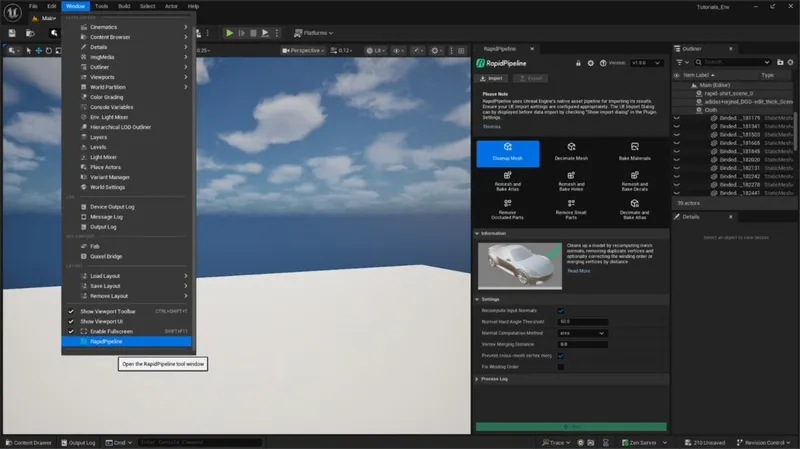Open the Tools menu
Viewport: 800px width, 449px height.
tap(101, 6)
